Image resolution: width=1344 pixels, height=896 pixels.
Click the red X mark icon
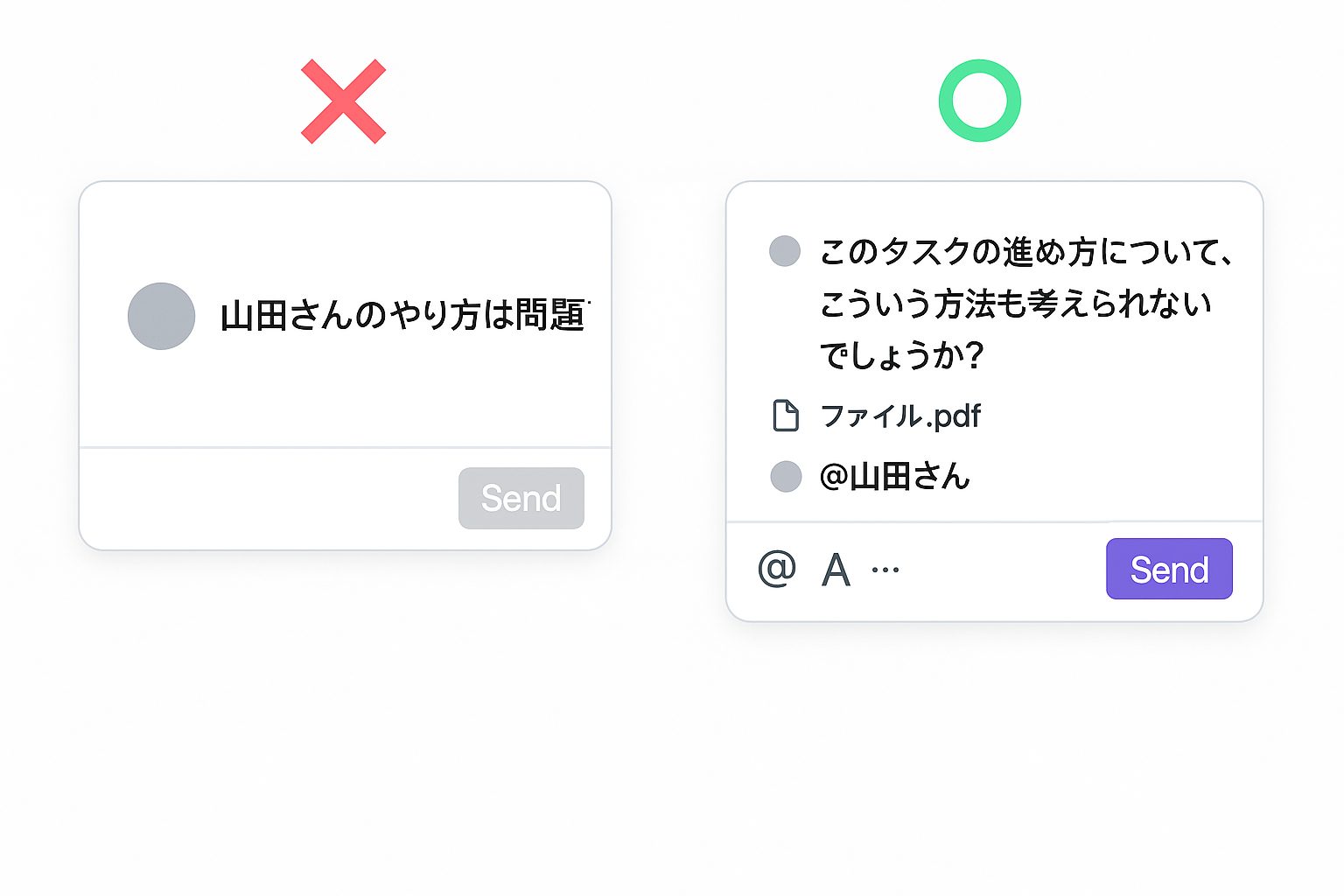point(343,101)
